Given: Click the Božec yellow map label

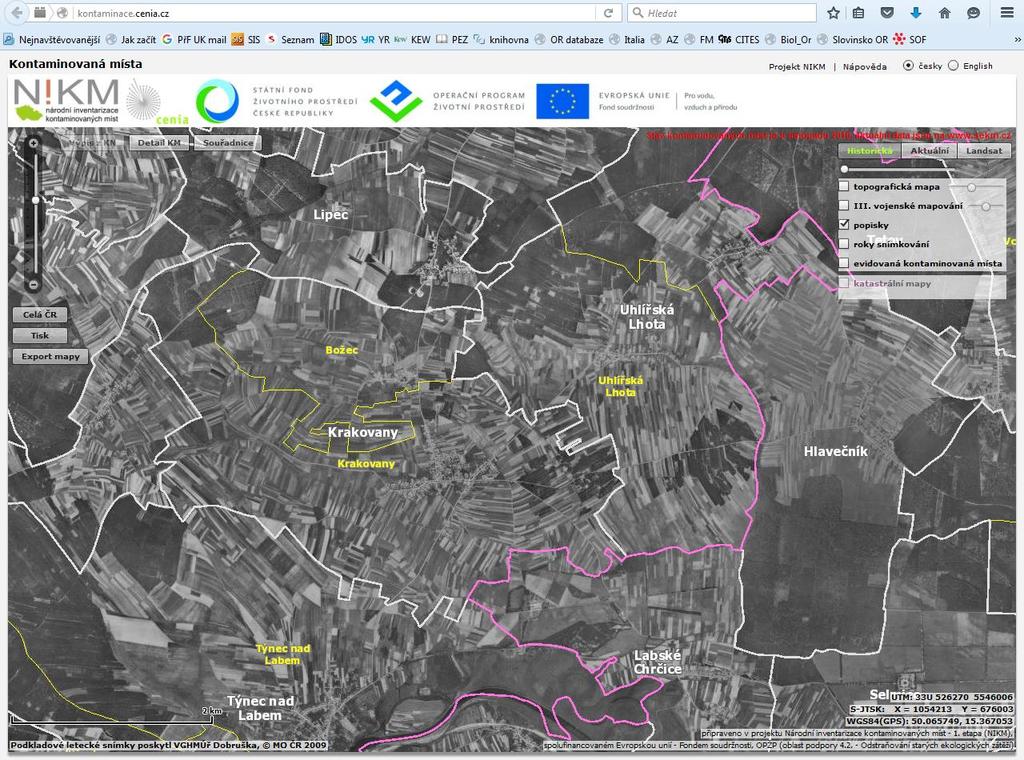Looking at the screenshot, I should pos(342,350).
